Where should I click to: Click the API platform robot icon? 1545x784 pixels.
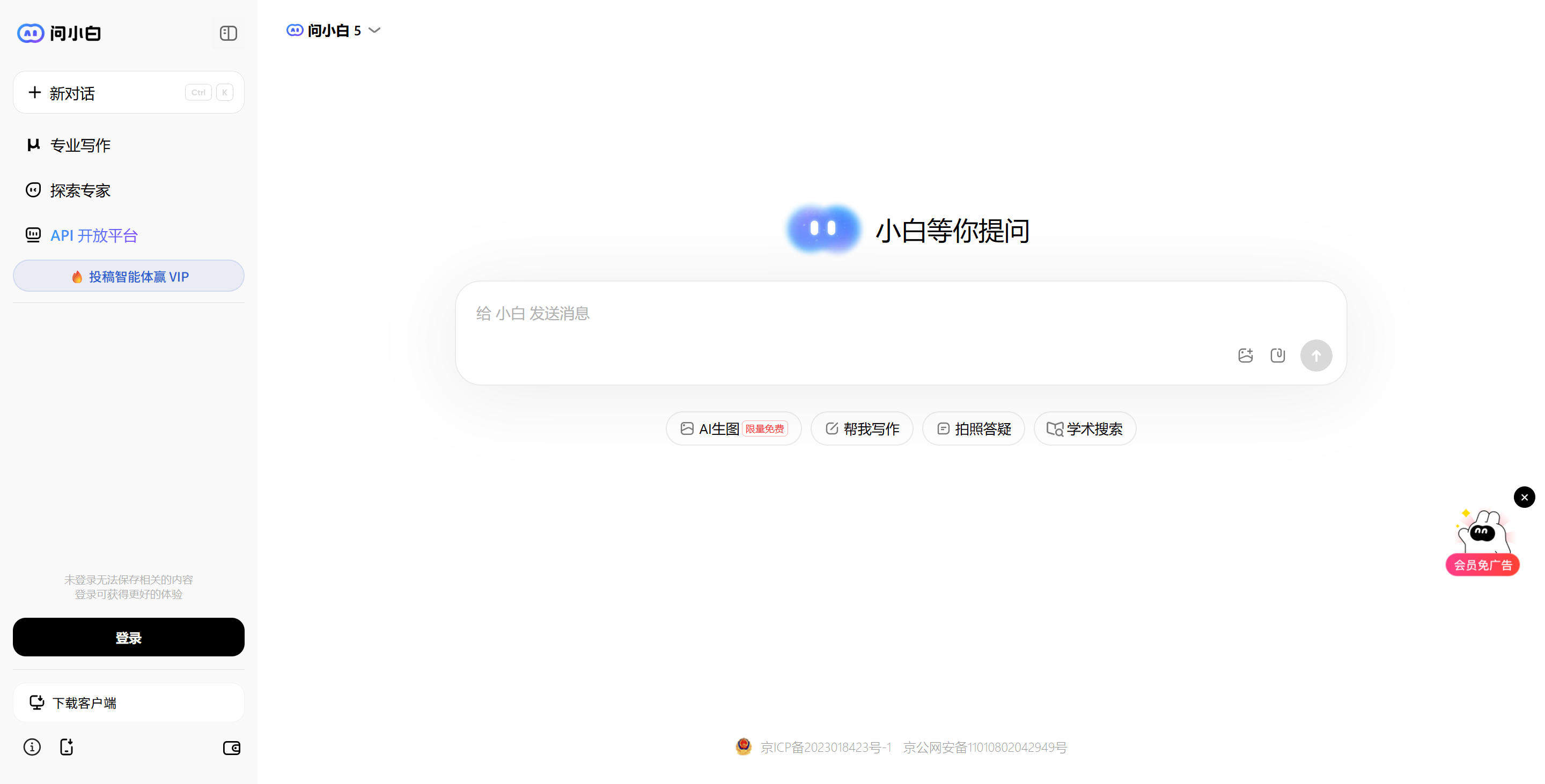click(34, 235)
